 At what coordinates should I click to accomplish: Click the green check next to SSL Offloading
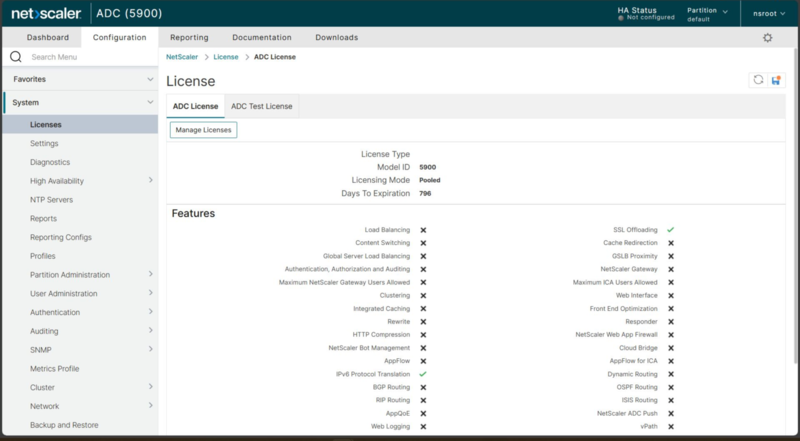(670, 230)
